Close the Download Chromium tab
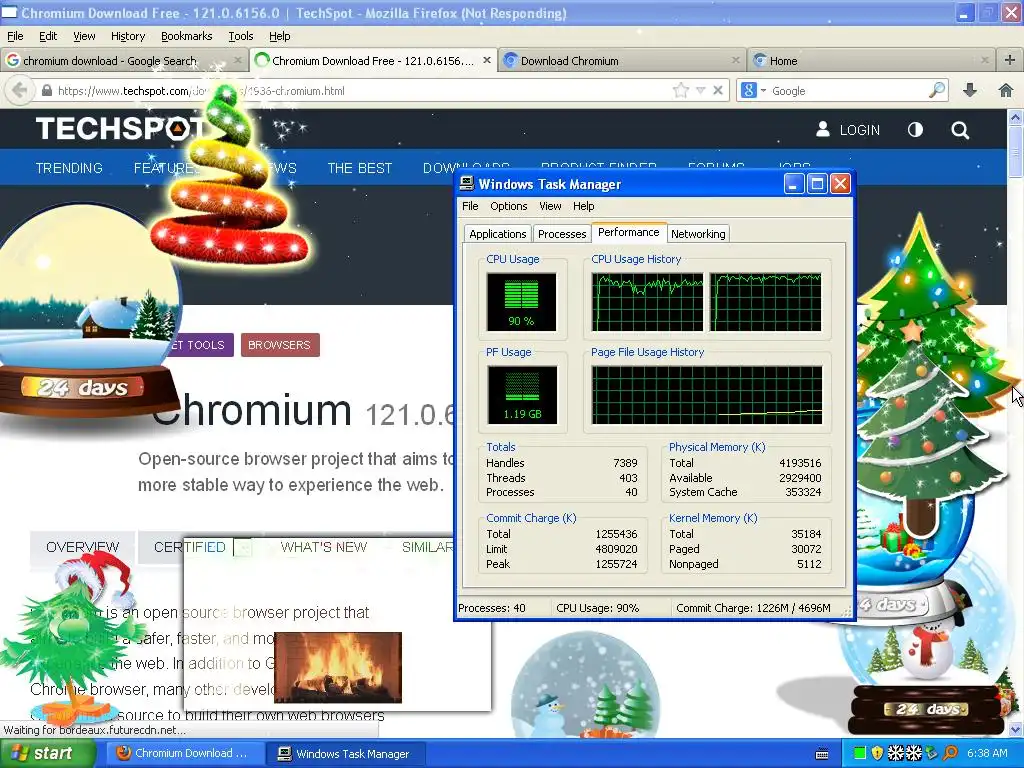 [735, 60]
